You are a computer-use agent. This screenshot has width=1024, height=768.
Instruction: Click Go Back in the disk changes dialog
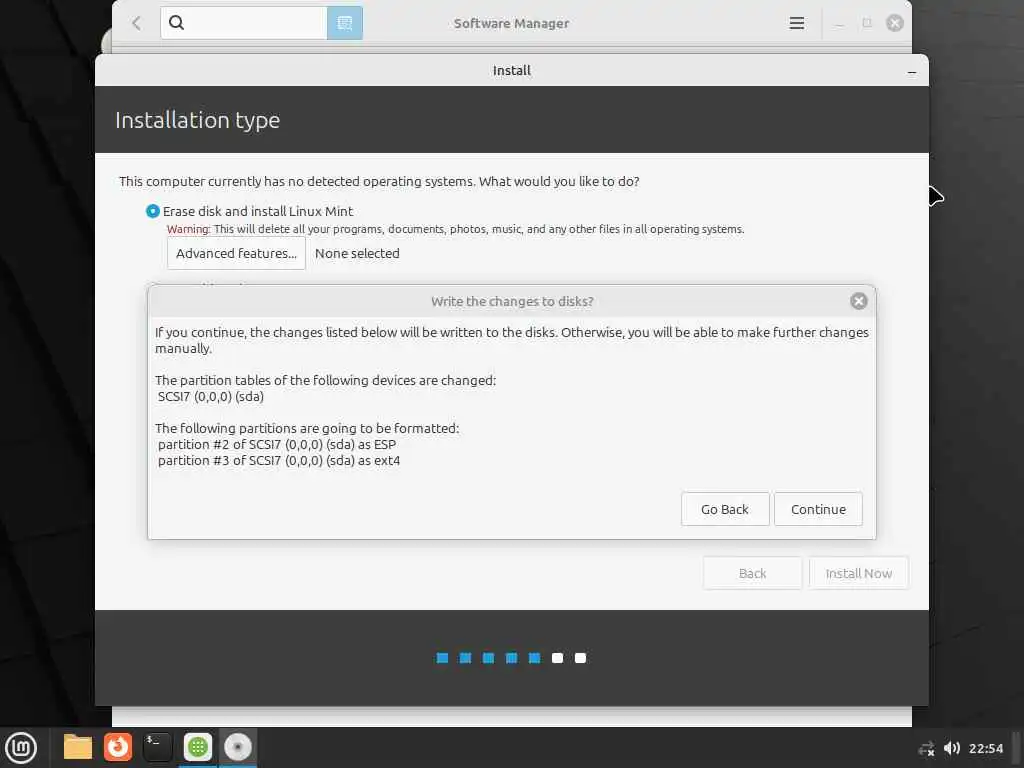coord(724,509)
